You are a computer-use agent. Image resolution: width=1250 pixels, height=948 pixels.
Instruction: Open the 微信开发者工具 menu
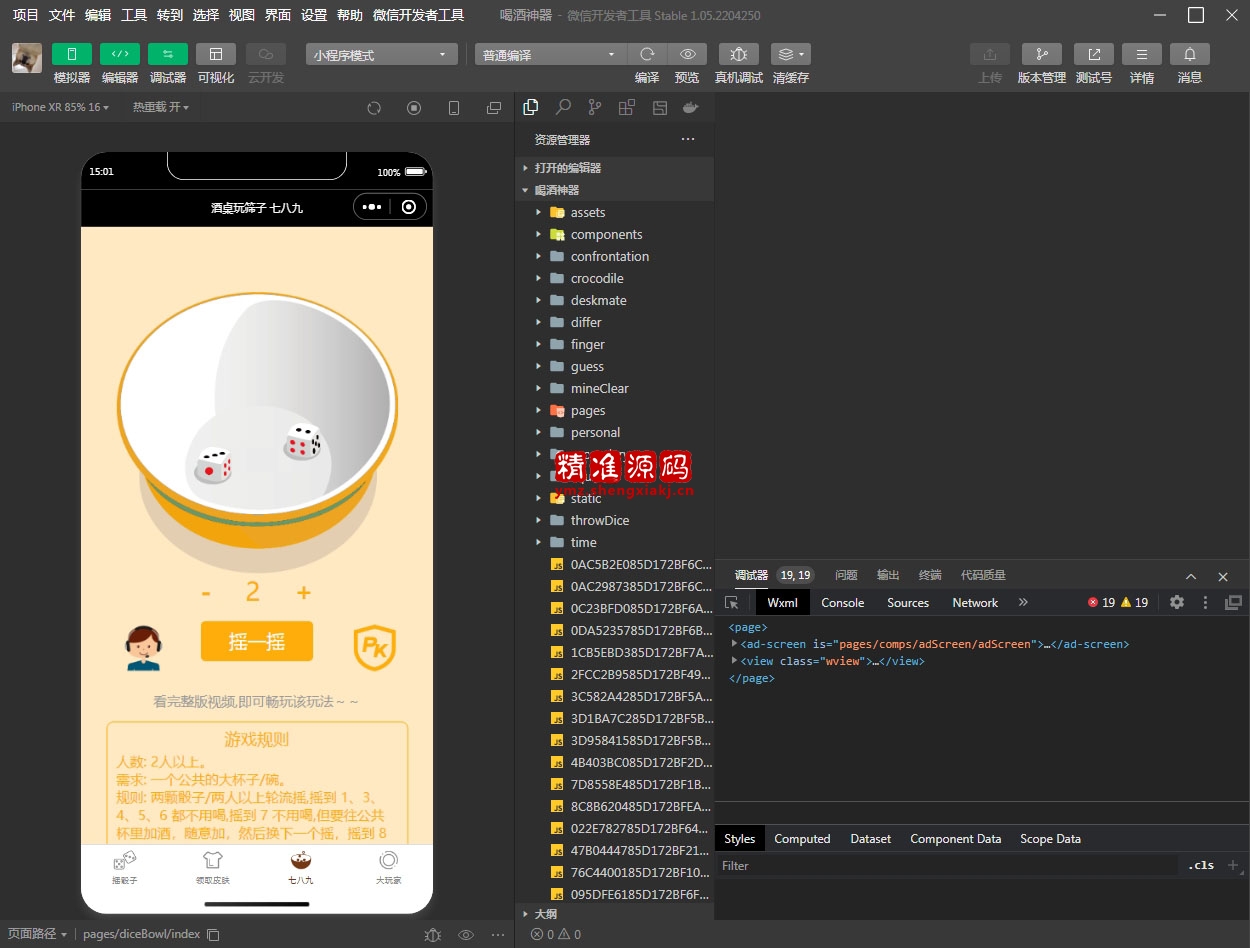(x=418, y=15)
